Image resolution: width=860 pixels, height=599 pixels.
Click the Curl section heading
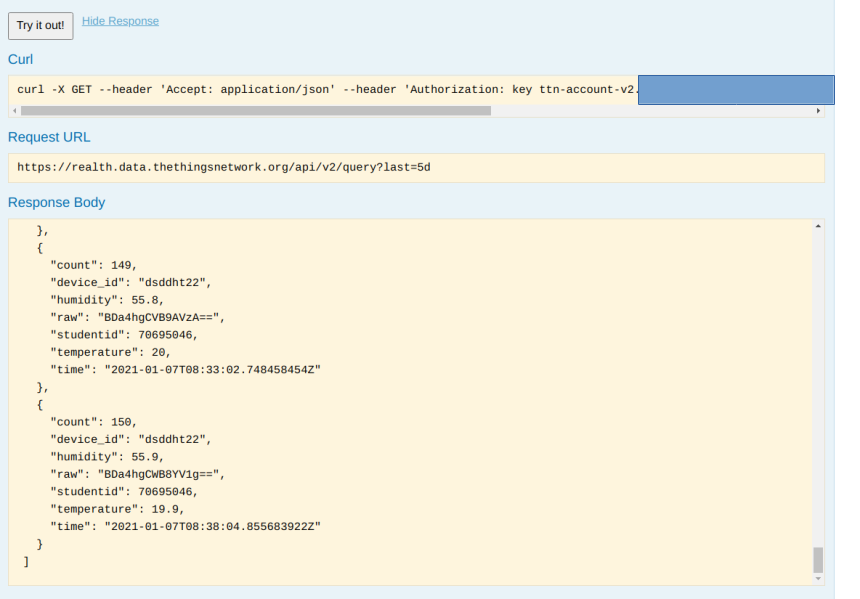[x=21, y=59]
